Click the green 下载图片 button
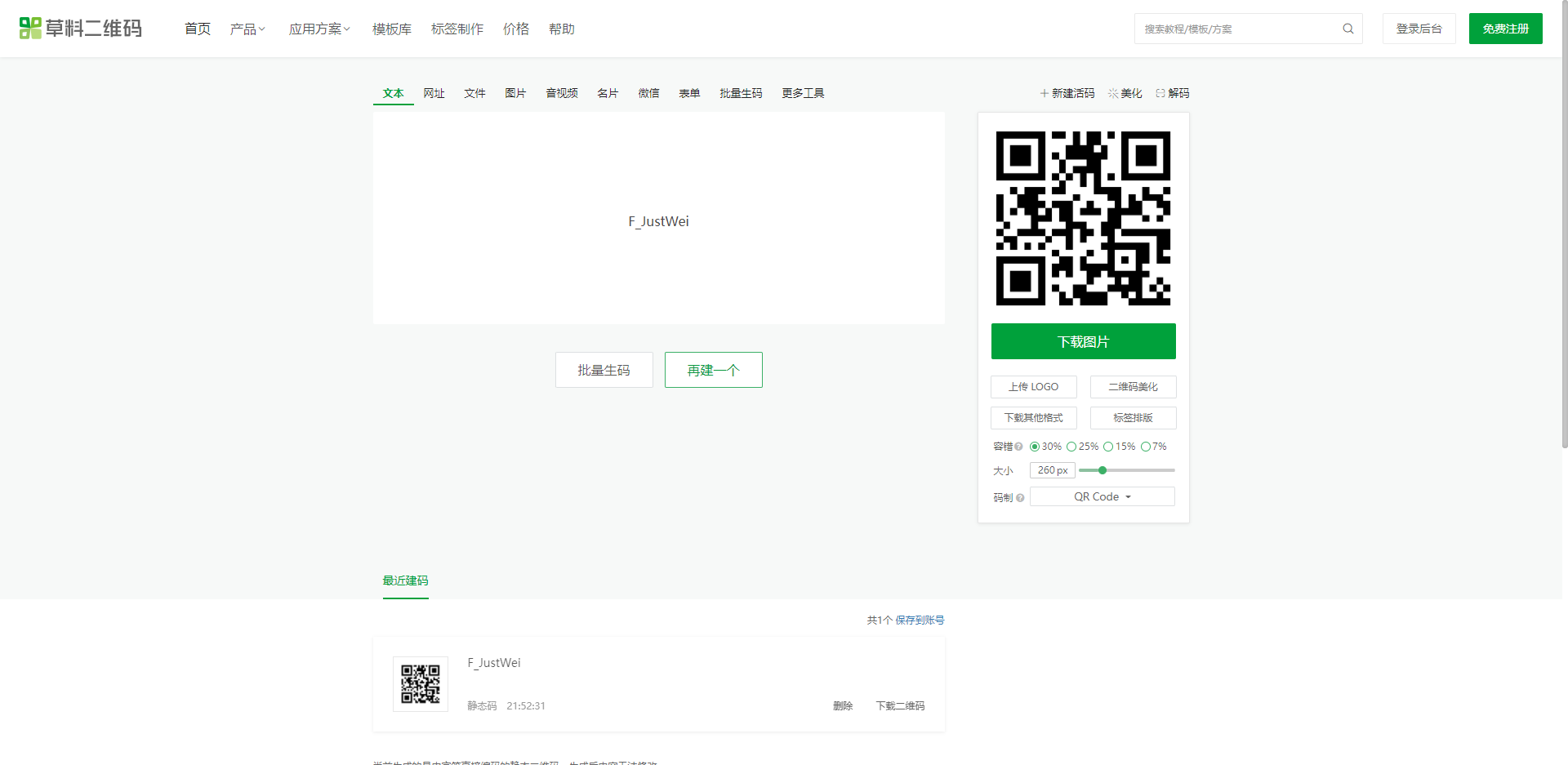This screenshot has width=1568, height=765. [1084, 341]
